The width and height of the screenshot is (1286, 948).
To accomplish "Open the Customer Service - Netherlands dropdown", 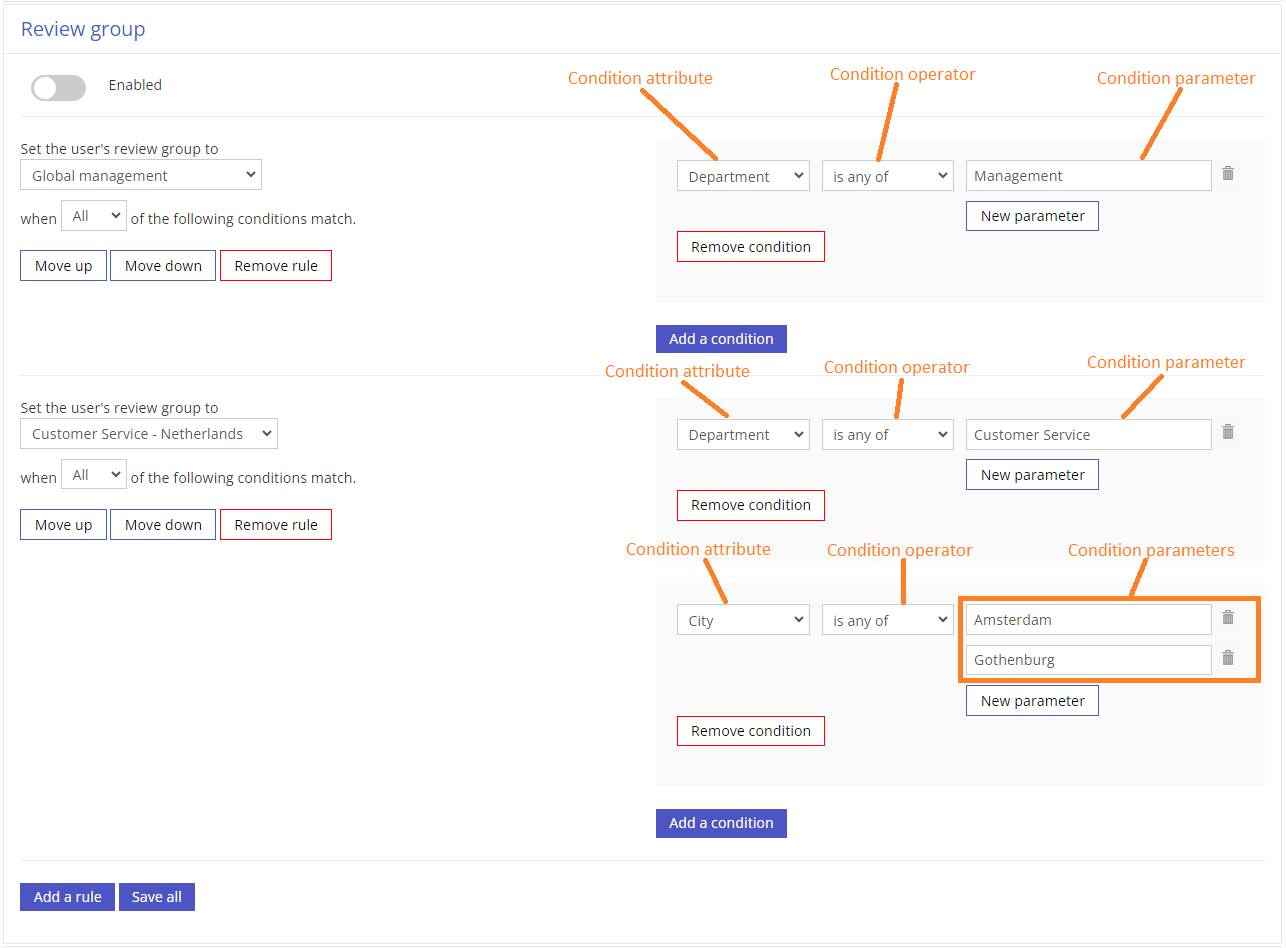I will 149,434.
